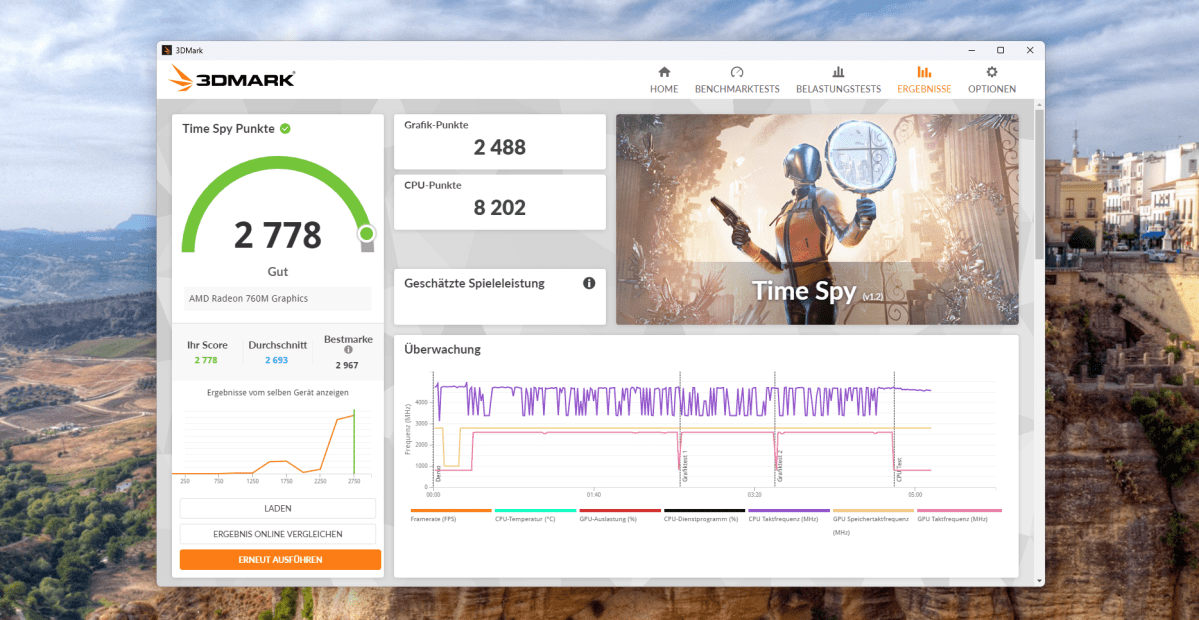
Task: Select the Ihr Score tab
Action: point(207,350)
